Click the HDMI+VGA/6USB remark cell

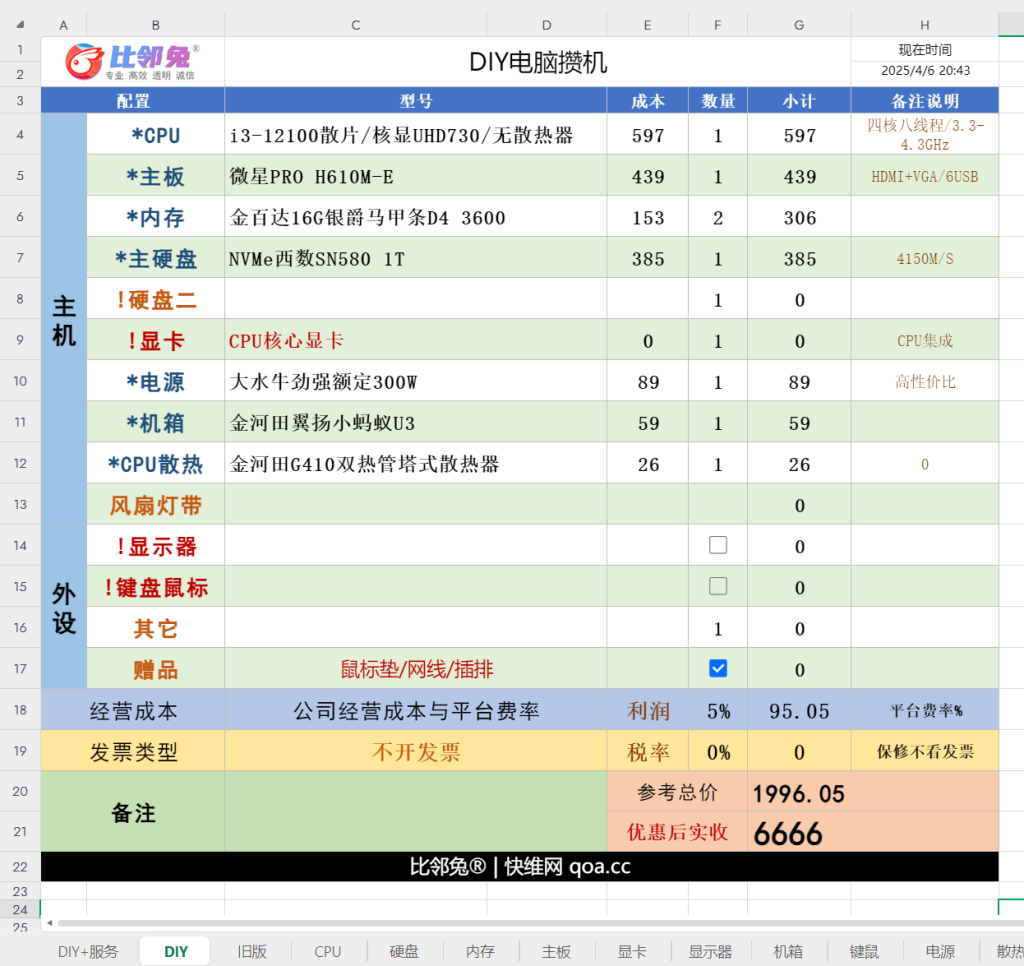pos(925,176)
